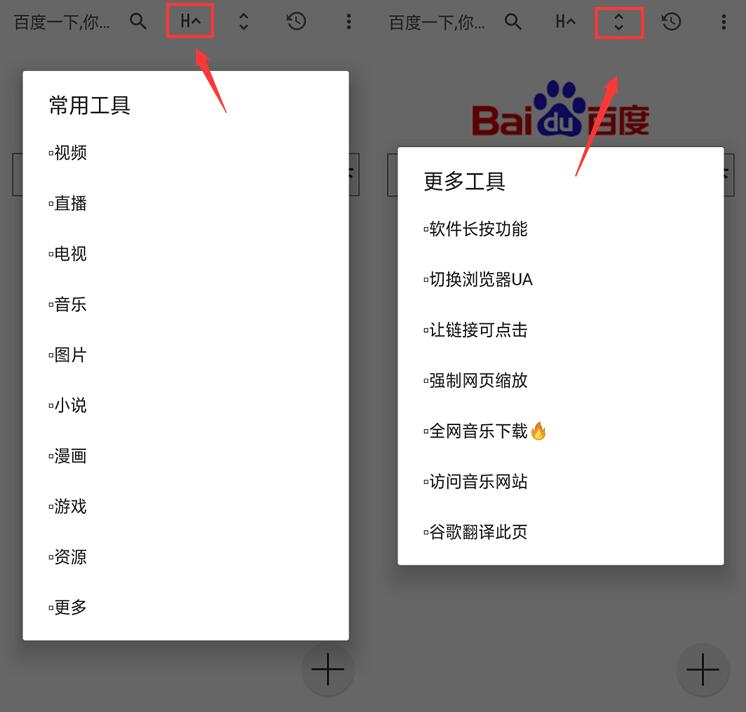The height and width of the screenshot is (712, 746).
Task: Select 图片 in common tools menu
Action: [68, 355]
